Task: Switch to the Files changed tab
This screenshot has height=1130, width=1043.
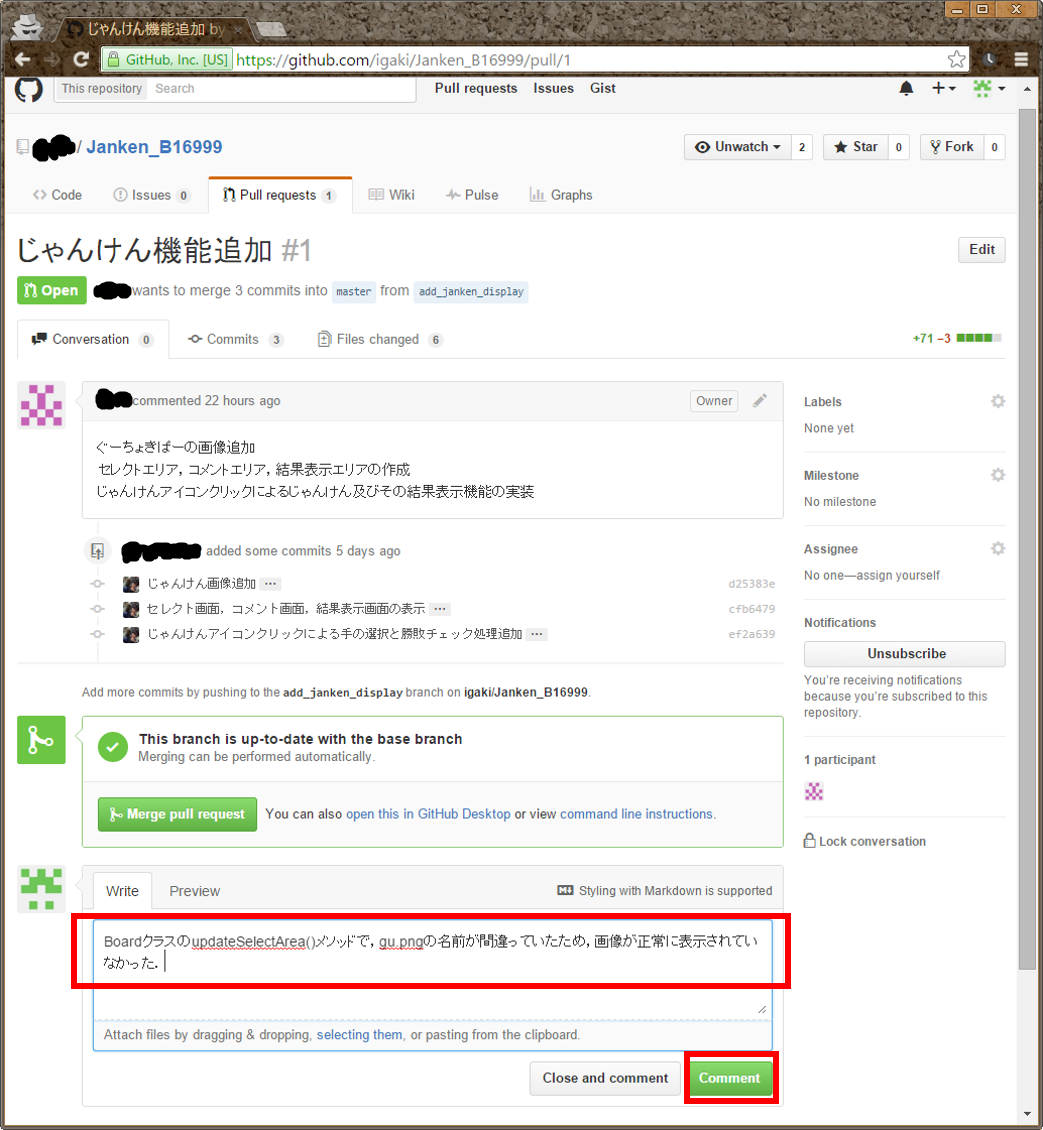Action: (x=379, y=340)
